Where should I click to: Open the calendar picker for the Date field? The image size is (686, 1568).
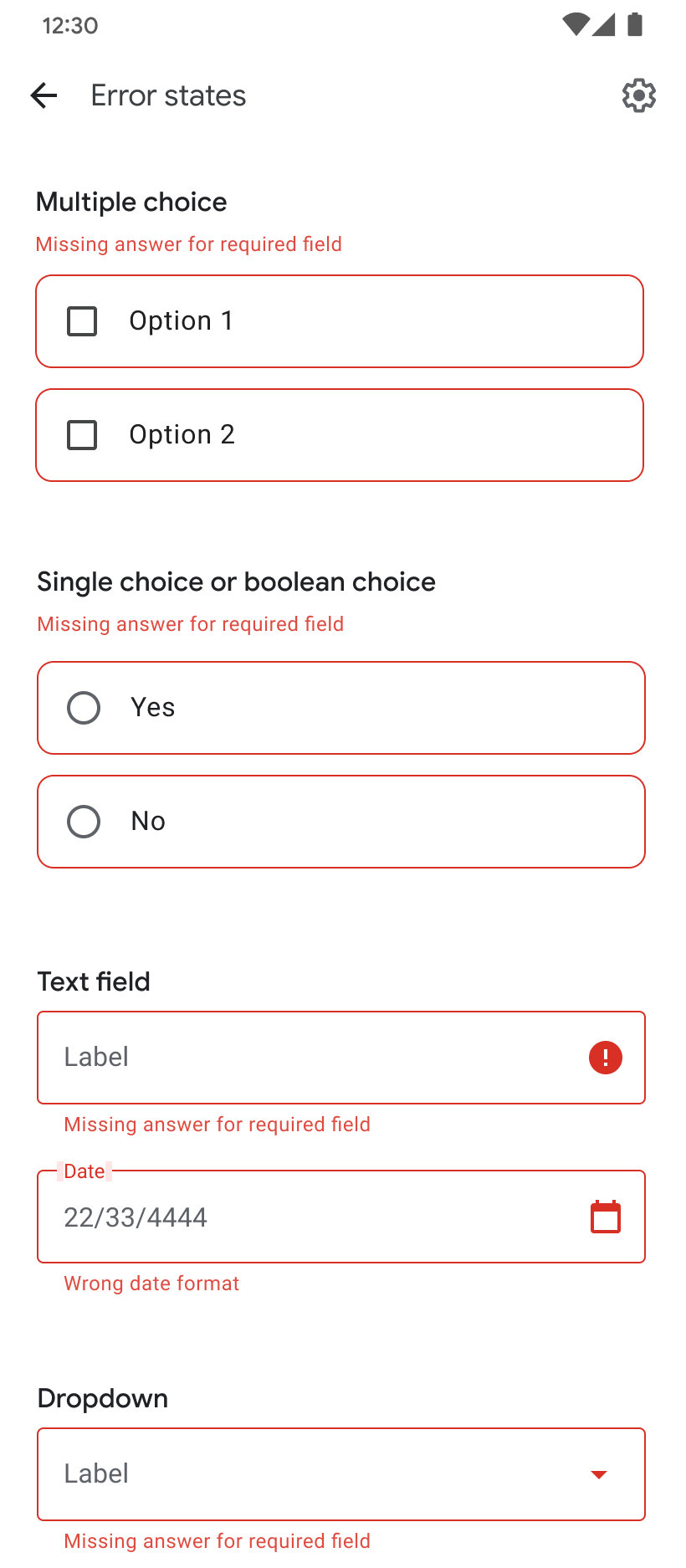click(x=604, y=1216)
